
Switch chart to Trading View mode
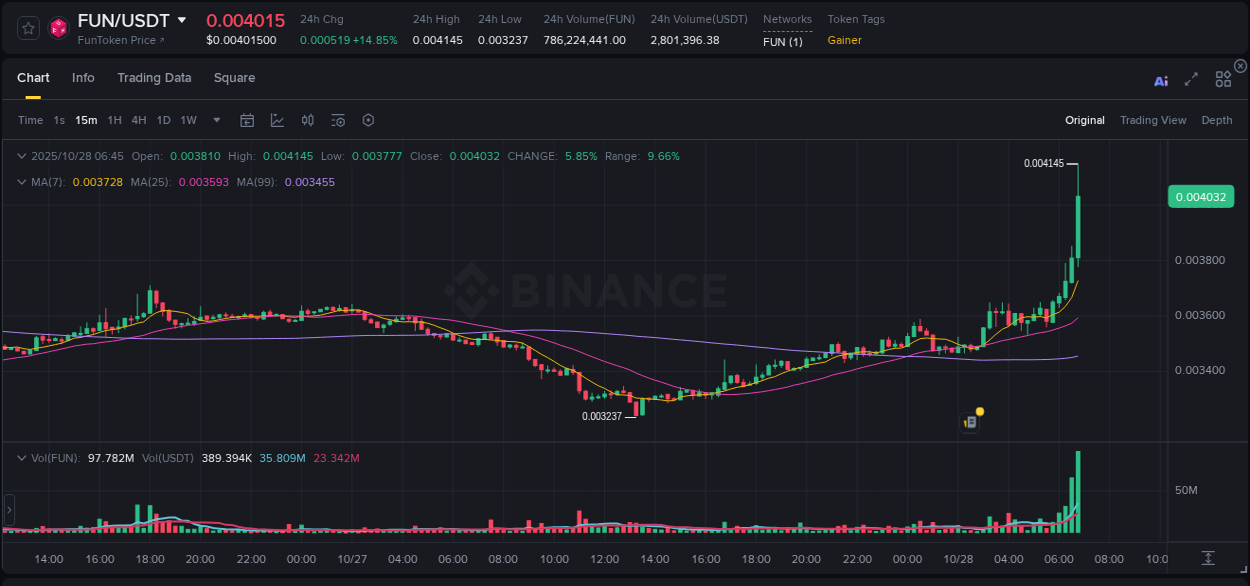click(x=1153, y=120)
